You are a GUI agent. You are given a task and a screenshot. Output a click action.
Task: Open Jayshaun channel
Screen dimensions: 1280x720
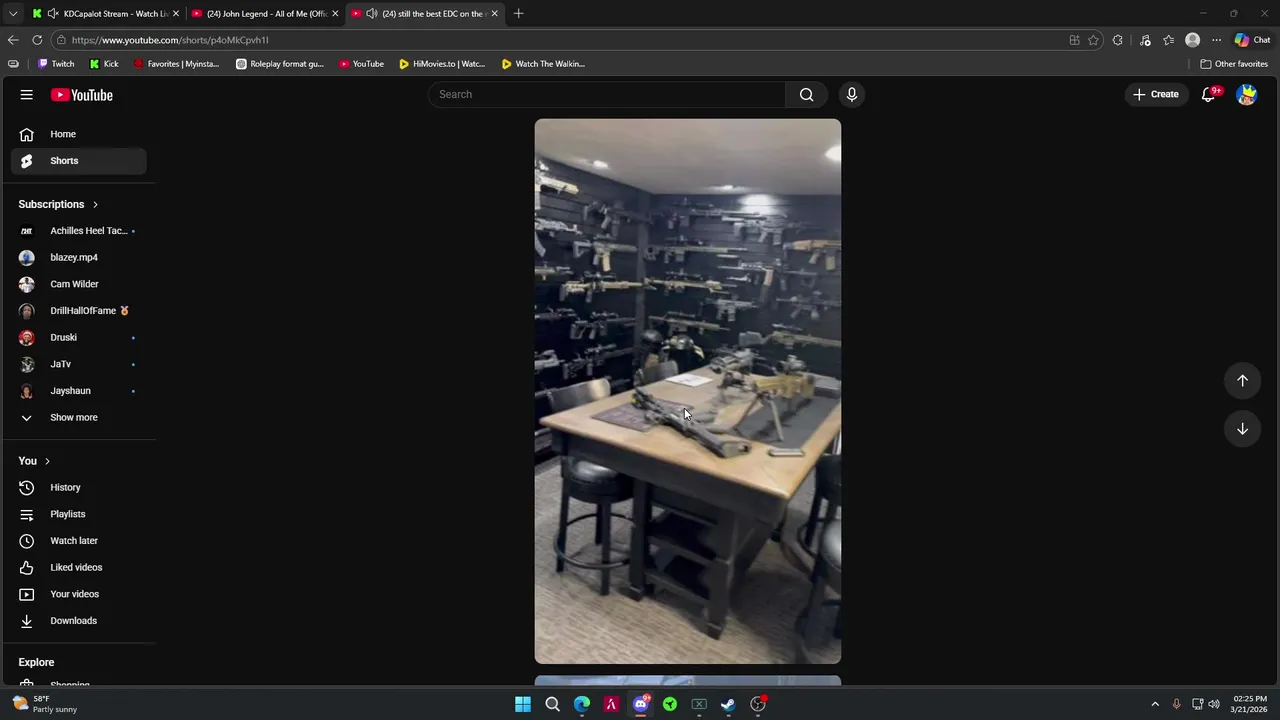pyautogui.click(x=79, y=391)
